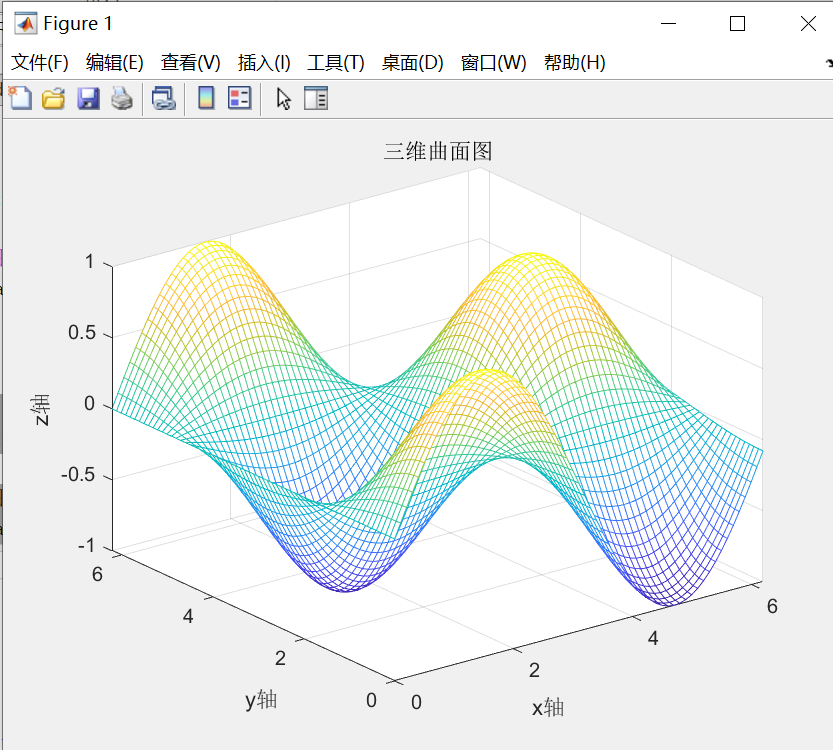Toggle the Link Plot feature
Screen dimensions: 833x750
point(163,98)
